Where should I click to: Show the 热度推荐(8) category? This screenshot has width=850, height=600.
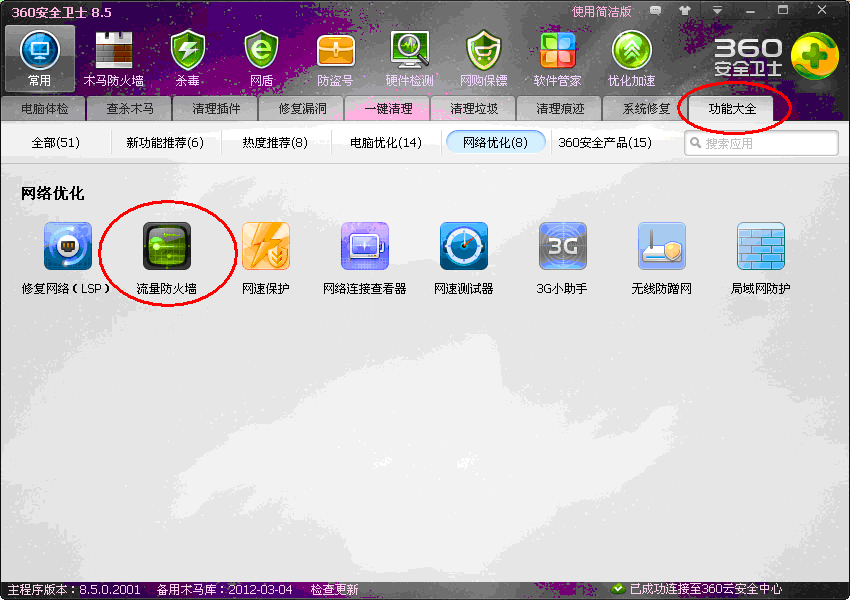tap(275, 143)
